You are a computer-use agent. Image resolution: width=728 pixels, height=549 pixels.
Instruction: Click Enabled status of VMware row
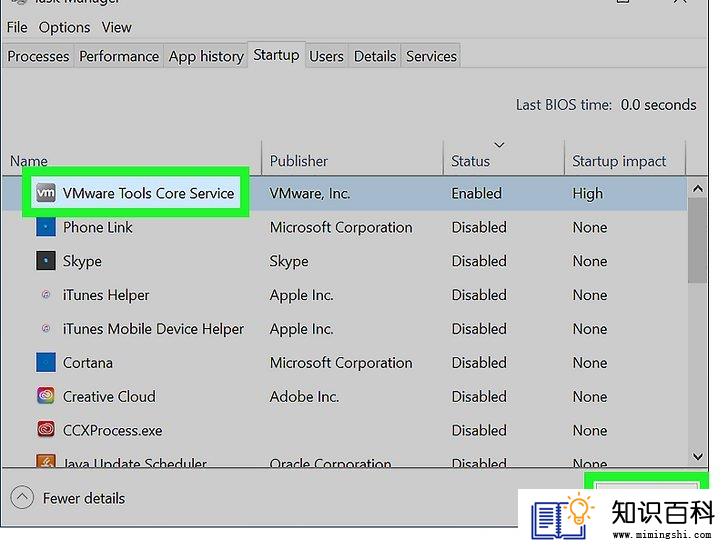click(x=476, y=193)
